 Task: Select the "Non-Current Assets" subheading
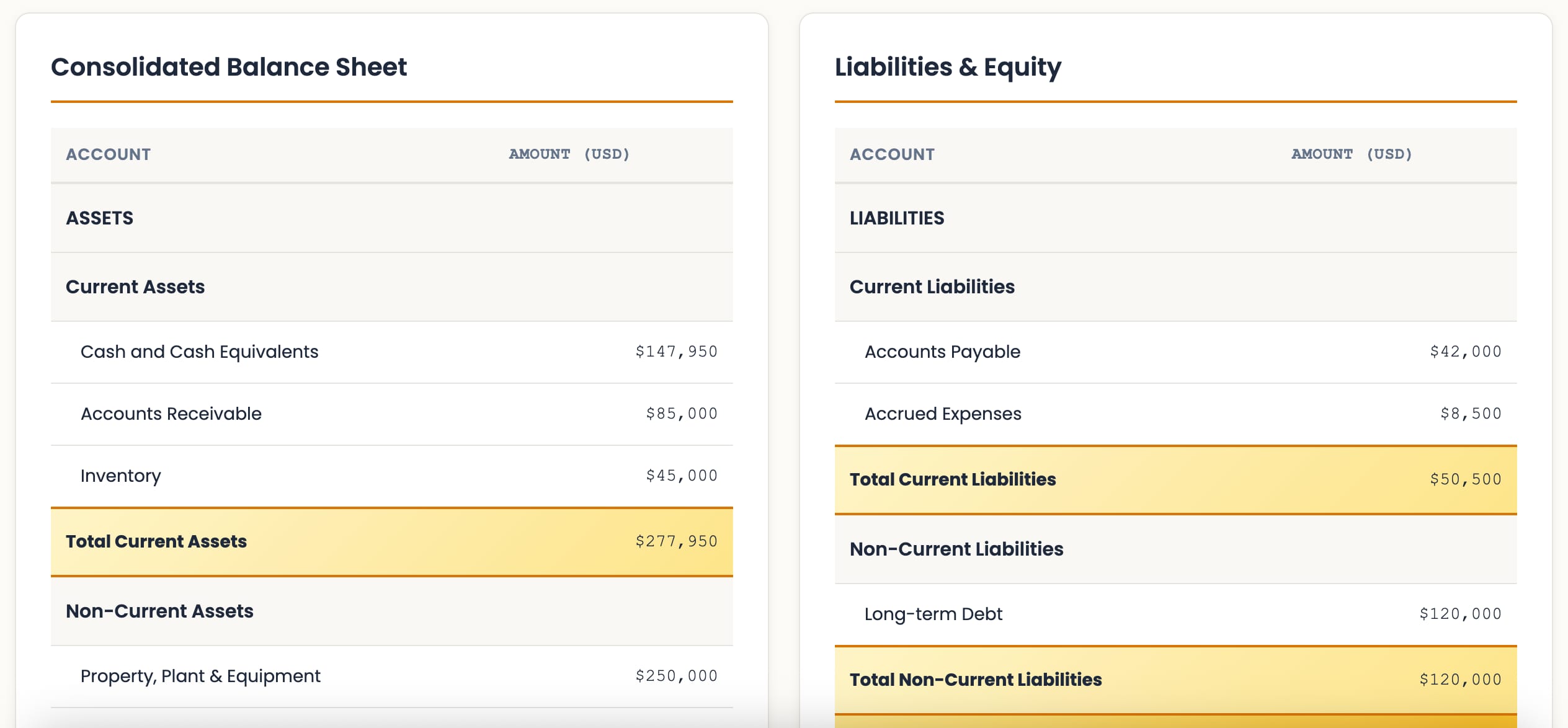(x=160, y=611)
